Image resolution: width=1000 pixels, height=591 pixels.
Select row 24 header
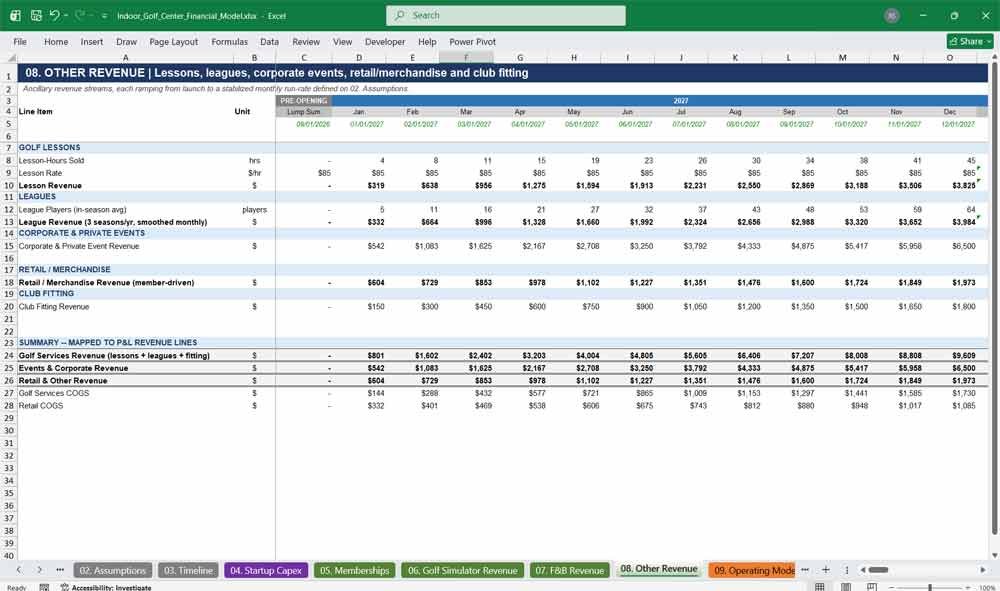click(x=9, y=356)
